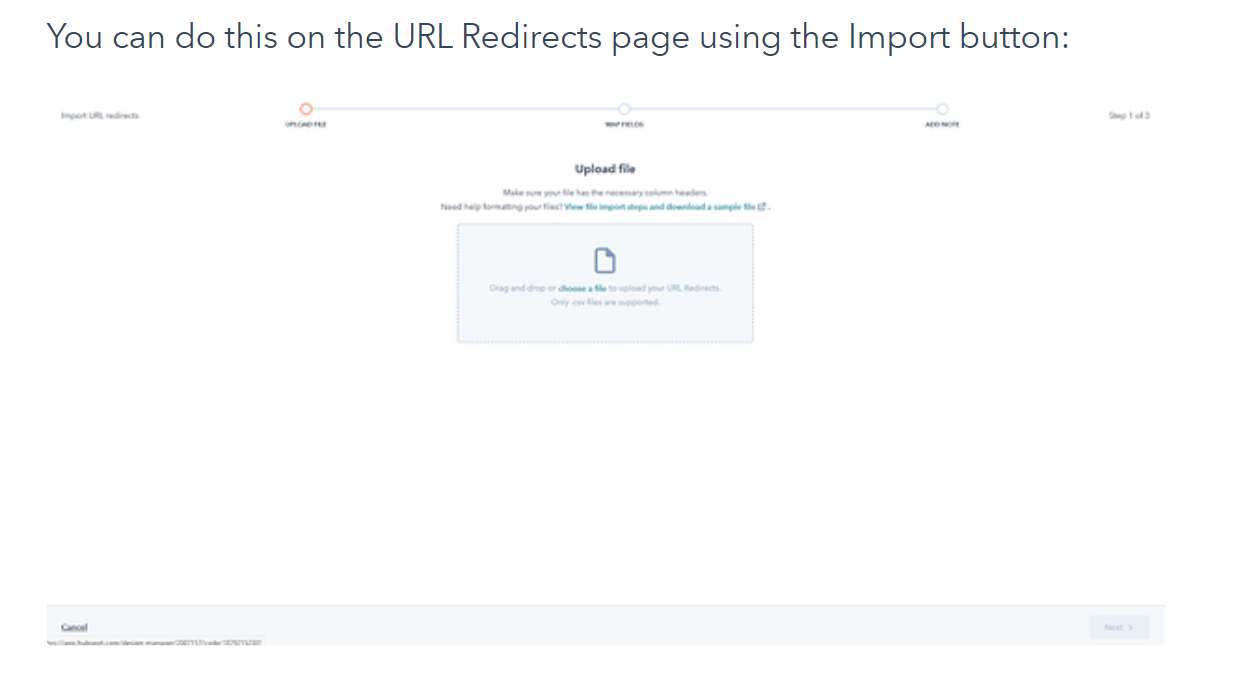The width and height of the screenshot is (1251, 673).
Task: Open the 'choose a file' link
Action: (575, 288)
